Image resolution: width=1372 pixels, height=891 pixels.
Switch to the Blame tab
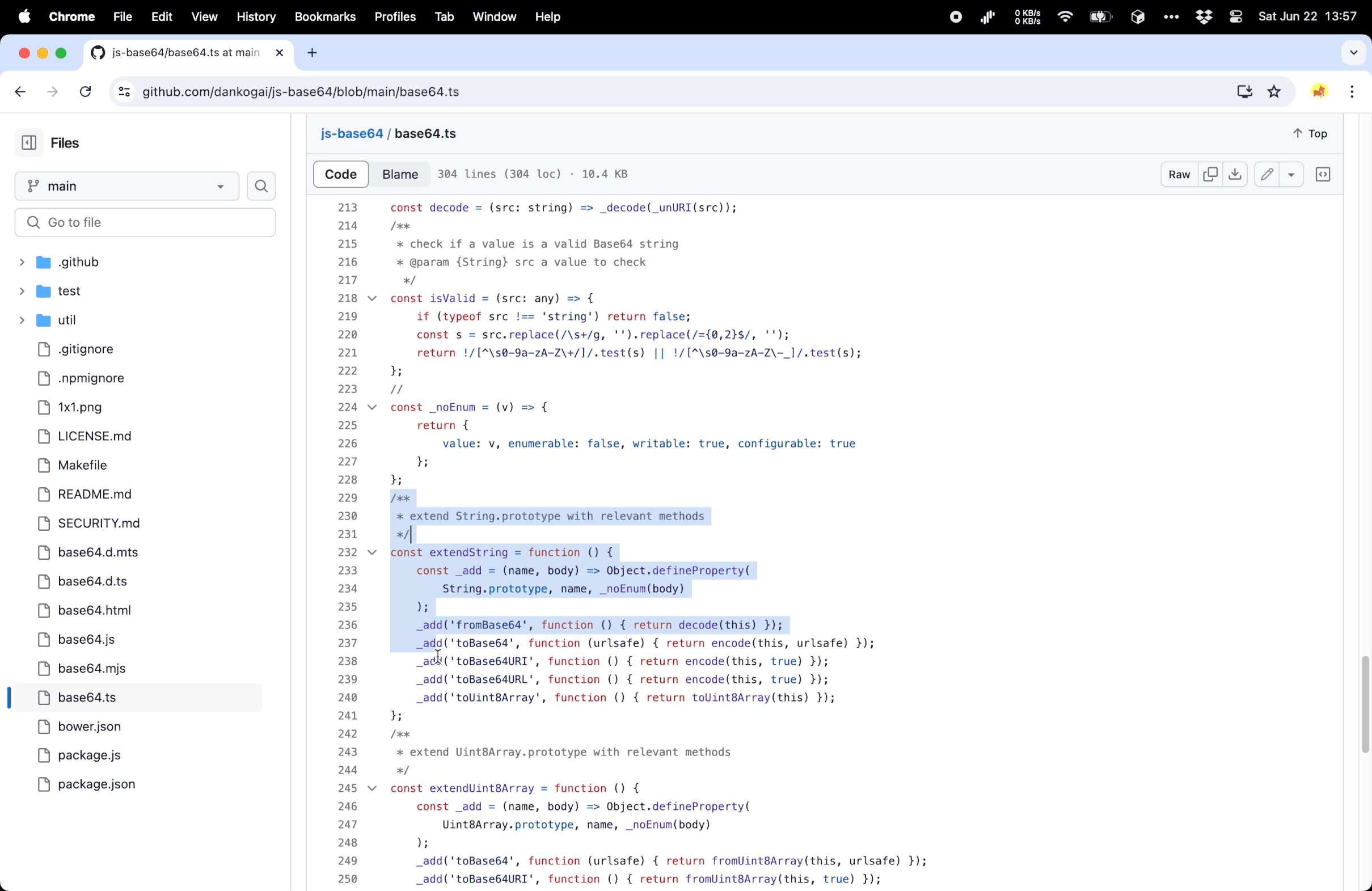pos(399,174)
